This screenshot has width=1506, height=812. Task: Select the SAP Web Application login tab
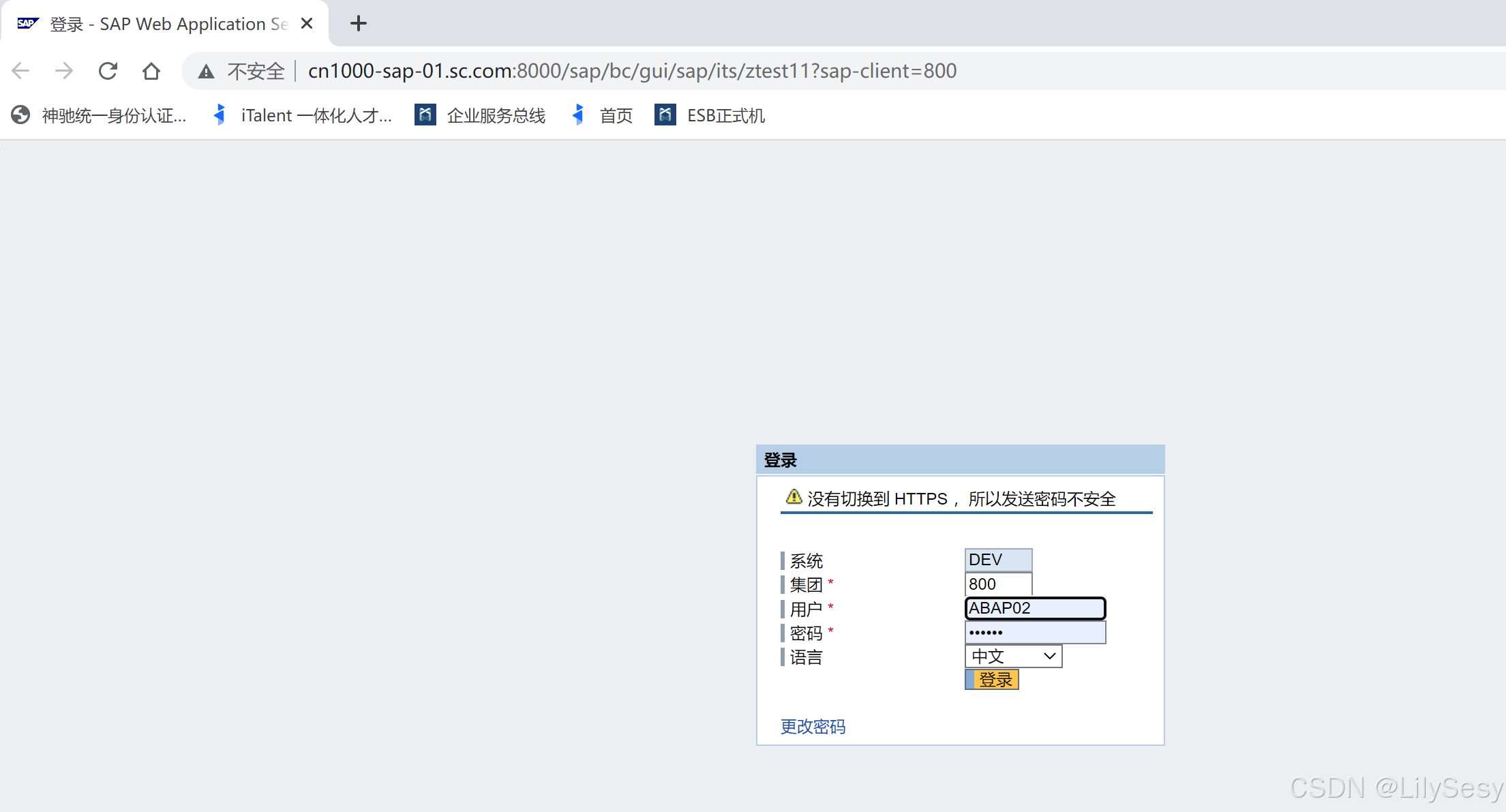coord(164,22)
